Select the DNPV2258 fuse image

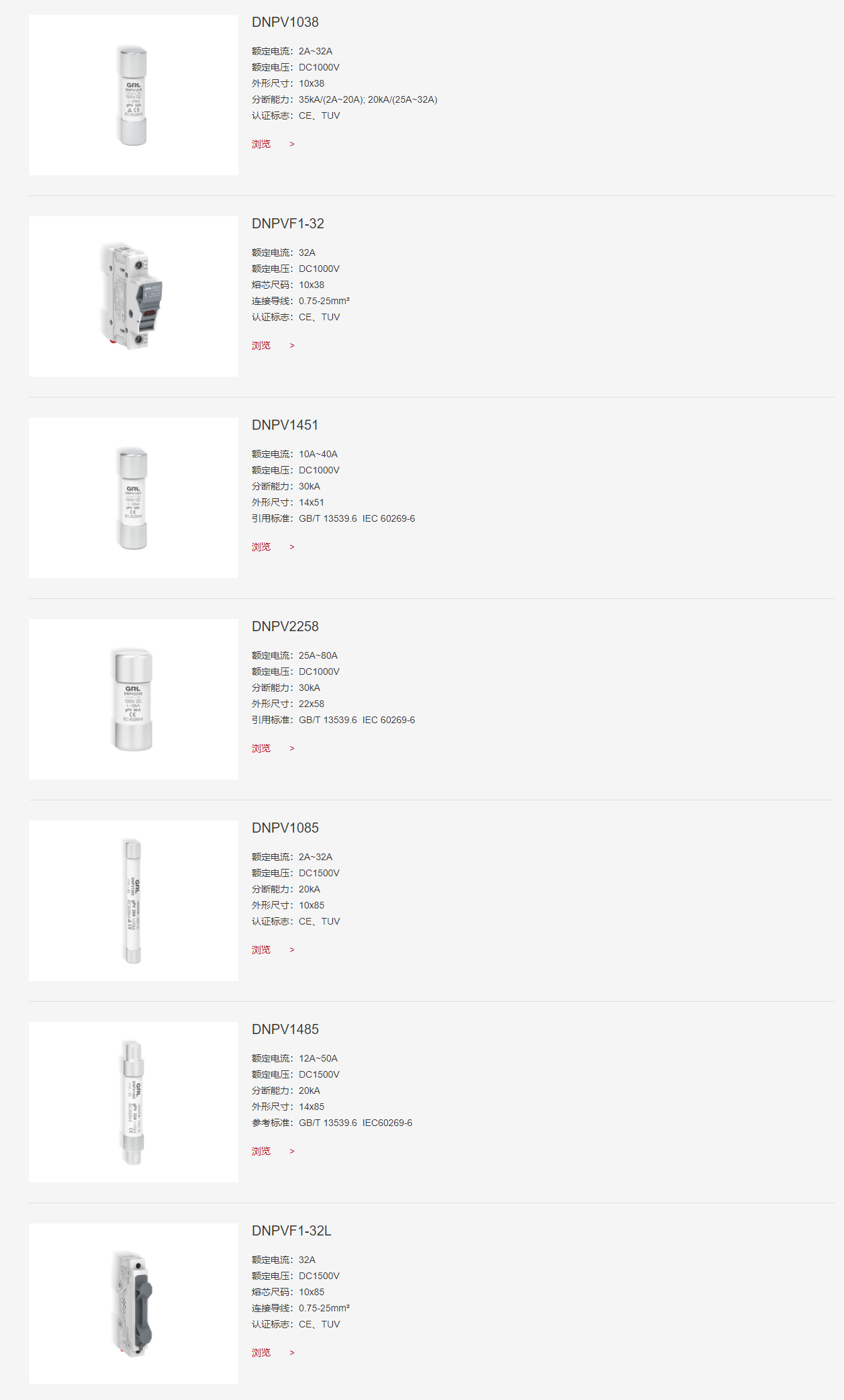point(133,699)
